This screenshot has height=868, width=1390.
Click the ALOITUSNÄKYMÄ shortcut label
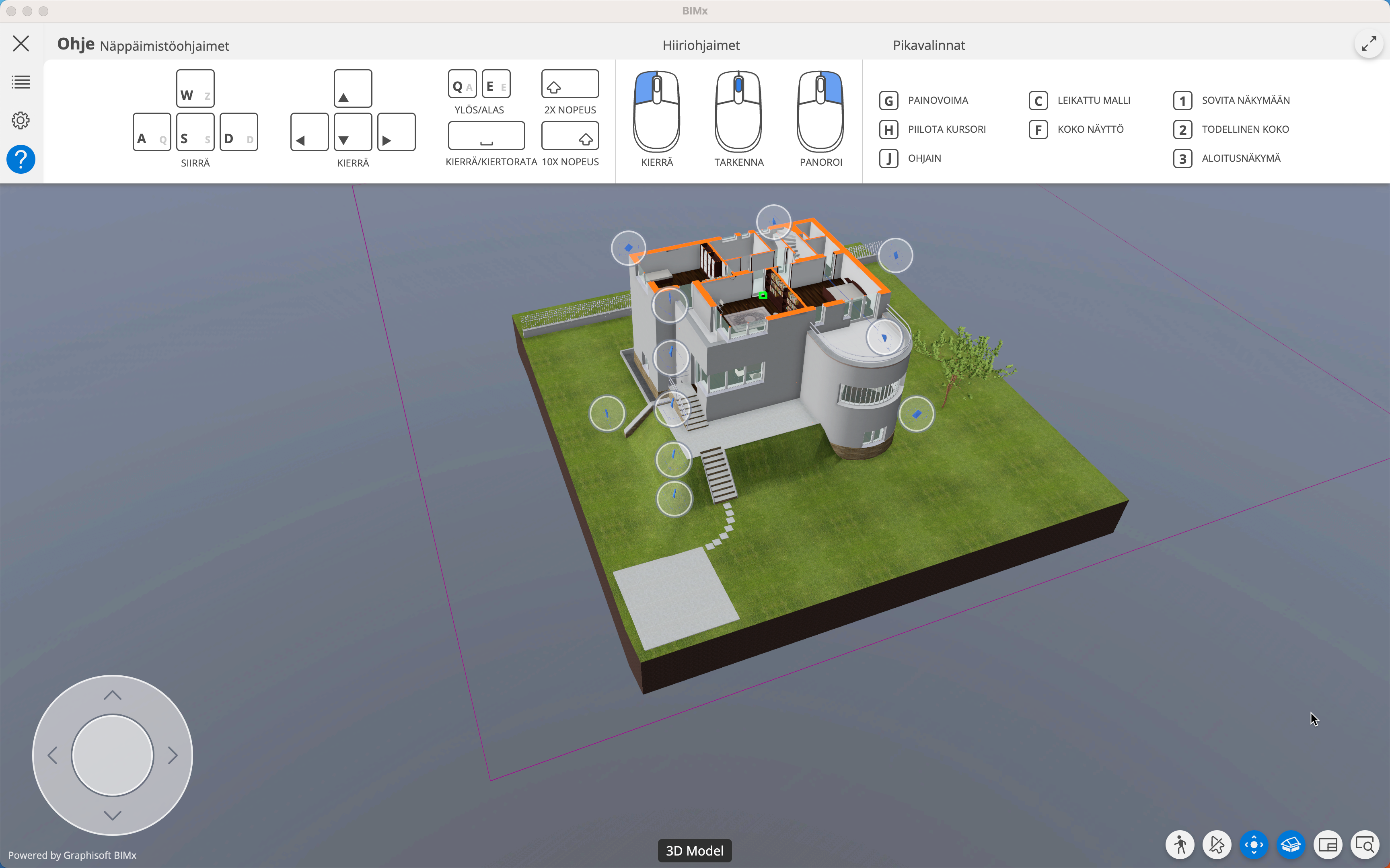(1241, 158)
